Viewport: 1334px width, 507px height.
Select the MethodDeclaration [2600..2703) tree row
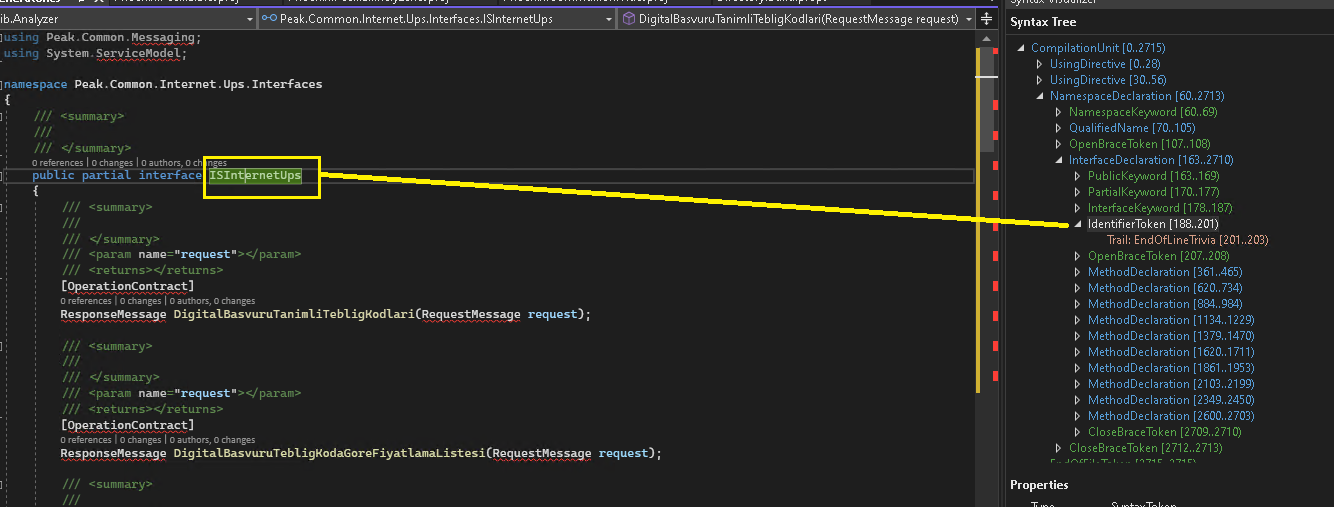pyautogui.click(x=1171, y=416)
